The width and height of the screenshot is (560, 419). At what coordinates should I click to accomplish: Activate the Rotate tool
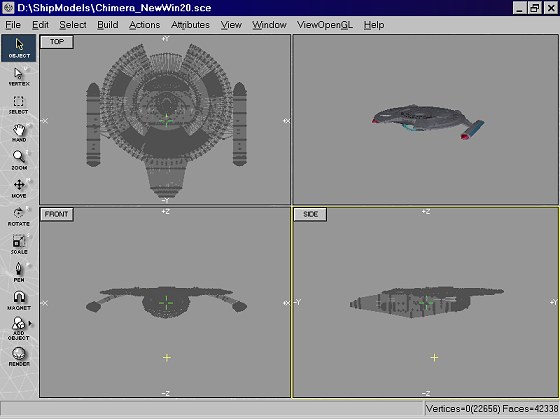click(19, 216)
